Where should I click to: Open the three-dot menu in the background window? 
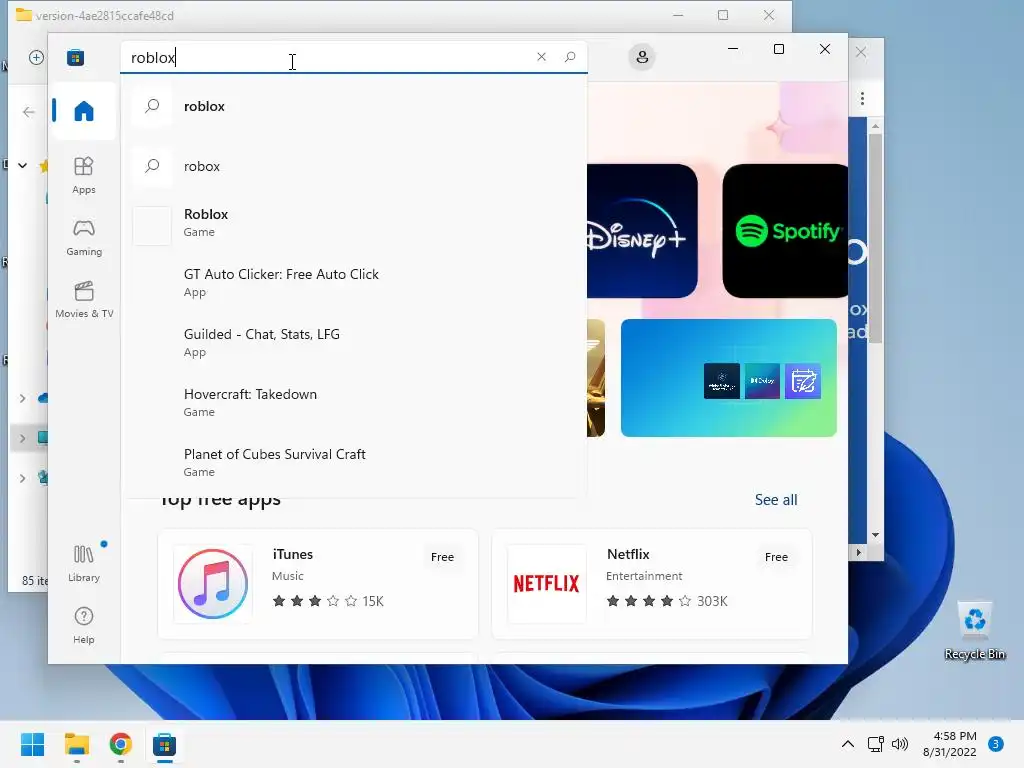tap(863, 99)
